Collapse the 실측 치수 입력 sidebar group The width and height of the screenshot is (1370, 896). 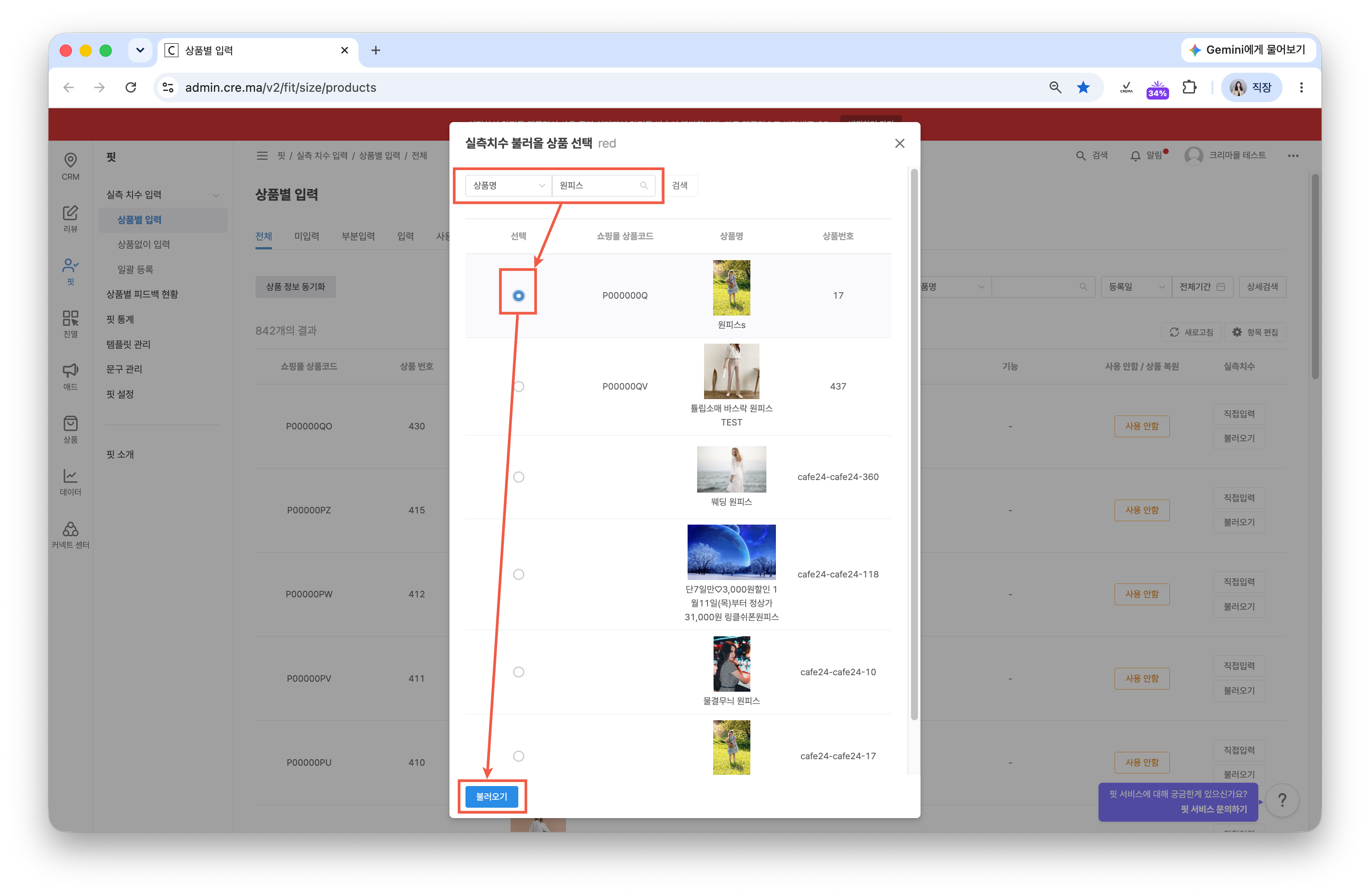(x=216, y=195)
